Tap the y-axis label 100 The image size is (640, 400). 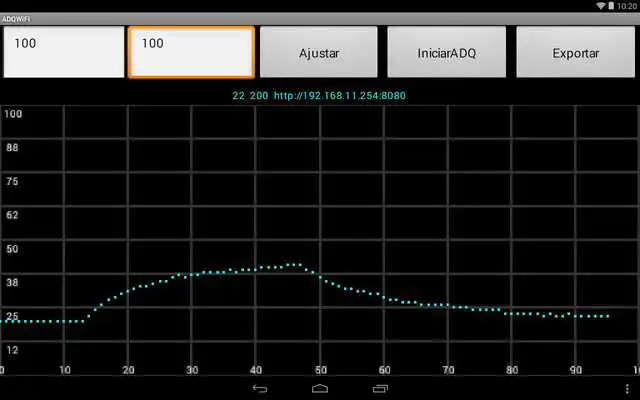[x=13, y=114]
